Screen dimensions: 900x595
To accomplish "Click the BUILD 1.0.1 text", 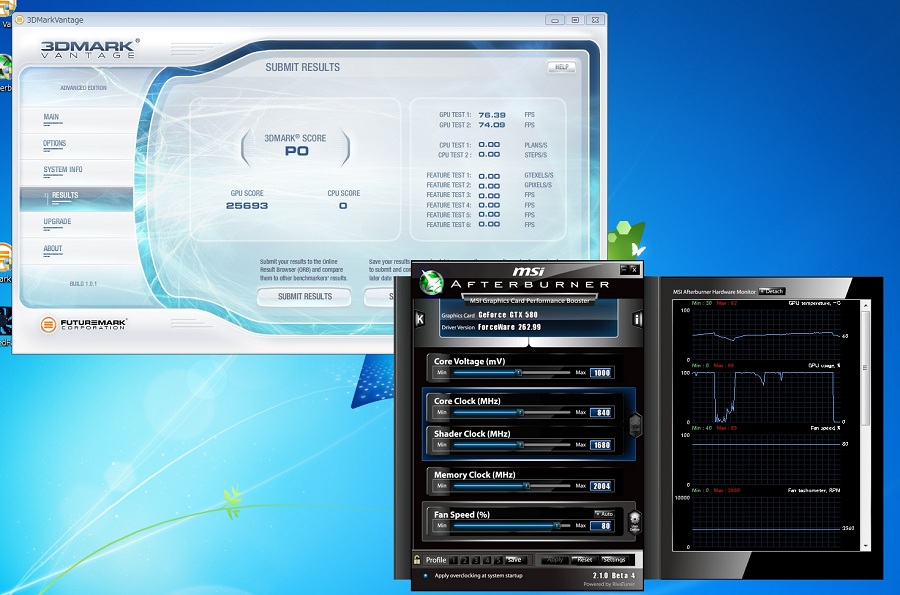I will pyautogui.click(x=83, y=284).
